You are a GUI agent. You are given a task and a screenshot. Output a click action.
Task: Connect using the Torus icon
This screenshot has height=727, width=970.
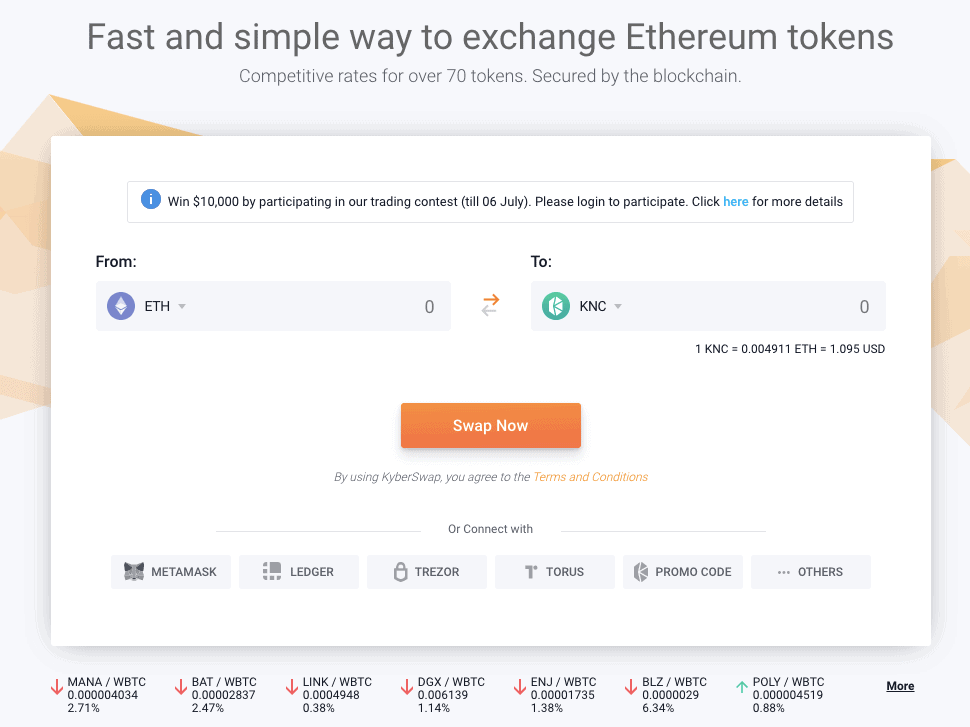pos(531,572)
